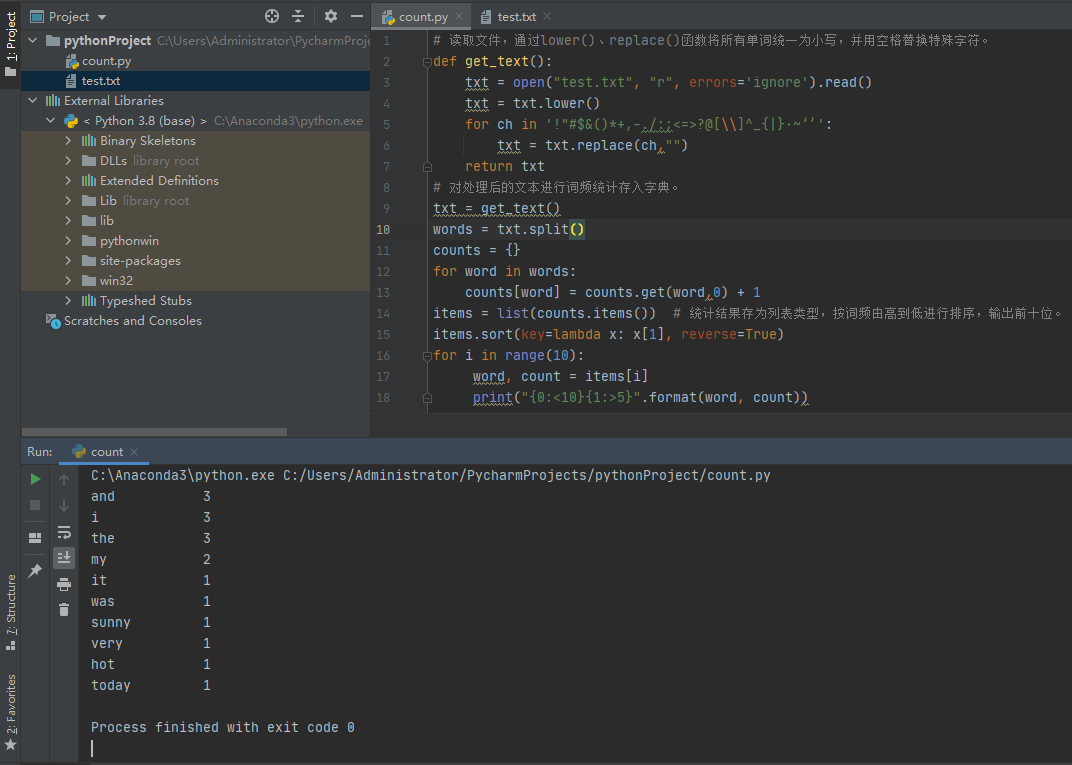Click line number 10 in the gutter
Screen dimensions: 1072x765
tap(383, 230)
